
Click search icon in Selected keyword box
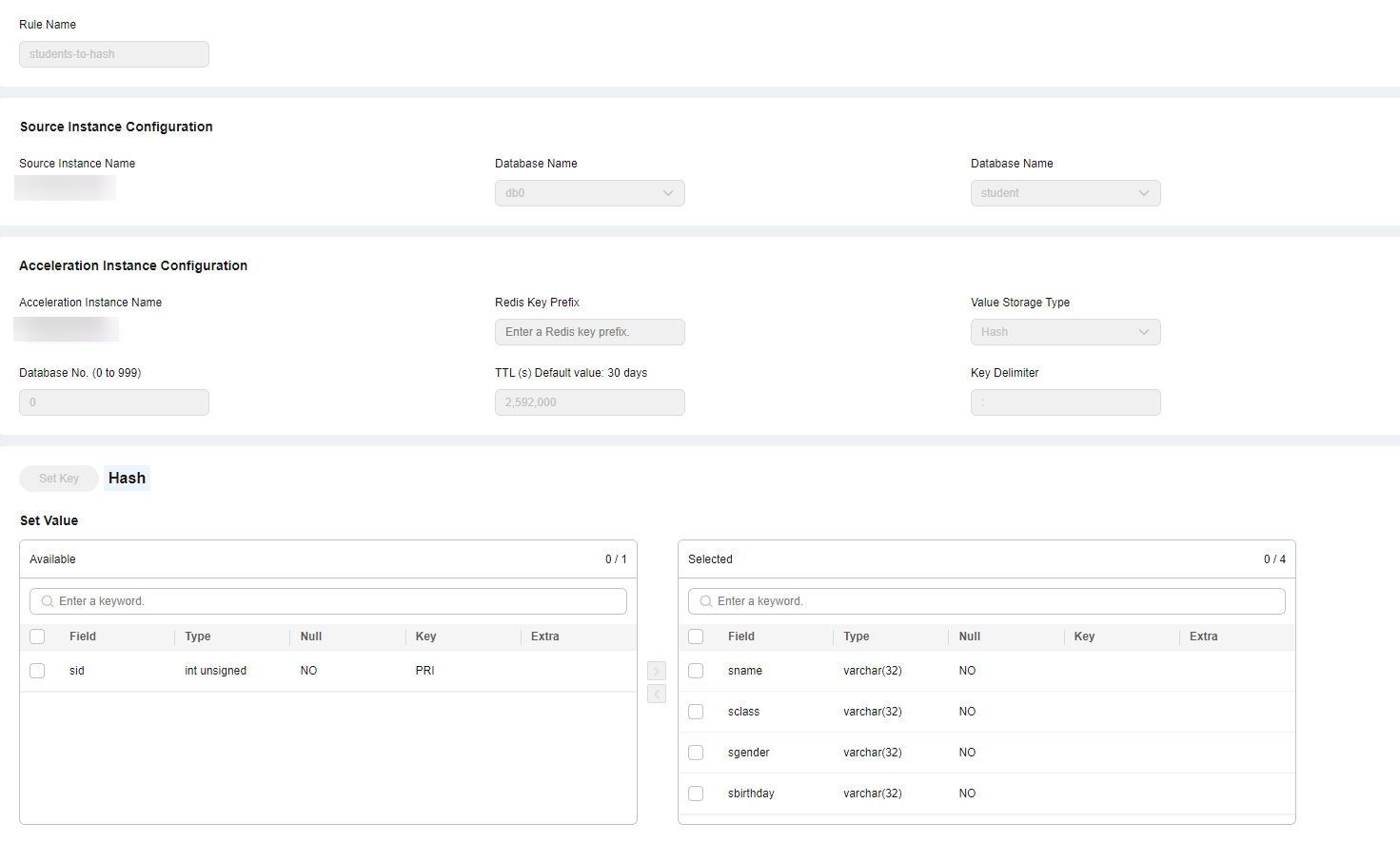click(x=705, y=601)
